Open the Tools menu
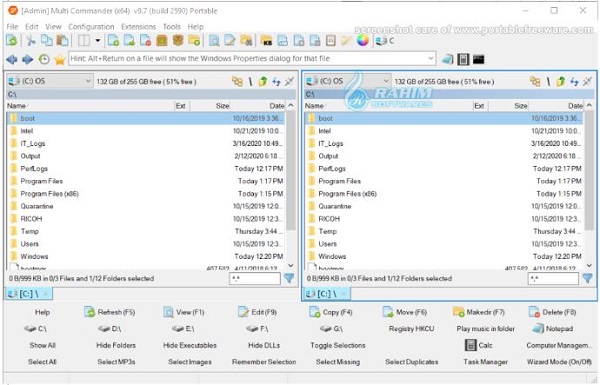600x385 pixels. (171, 27)
